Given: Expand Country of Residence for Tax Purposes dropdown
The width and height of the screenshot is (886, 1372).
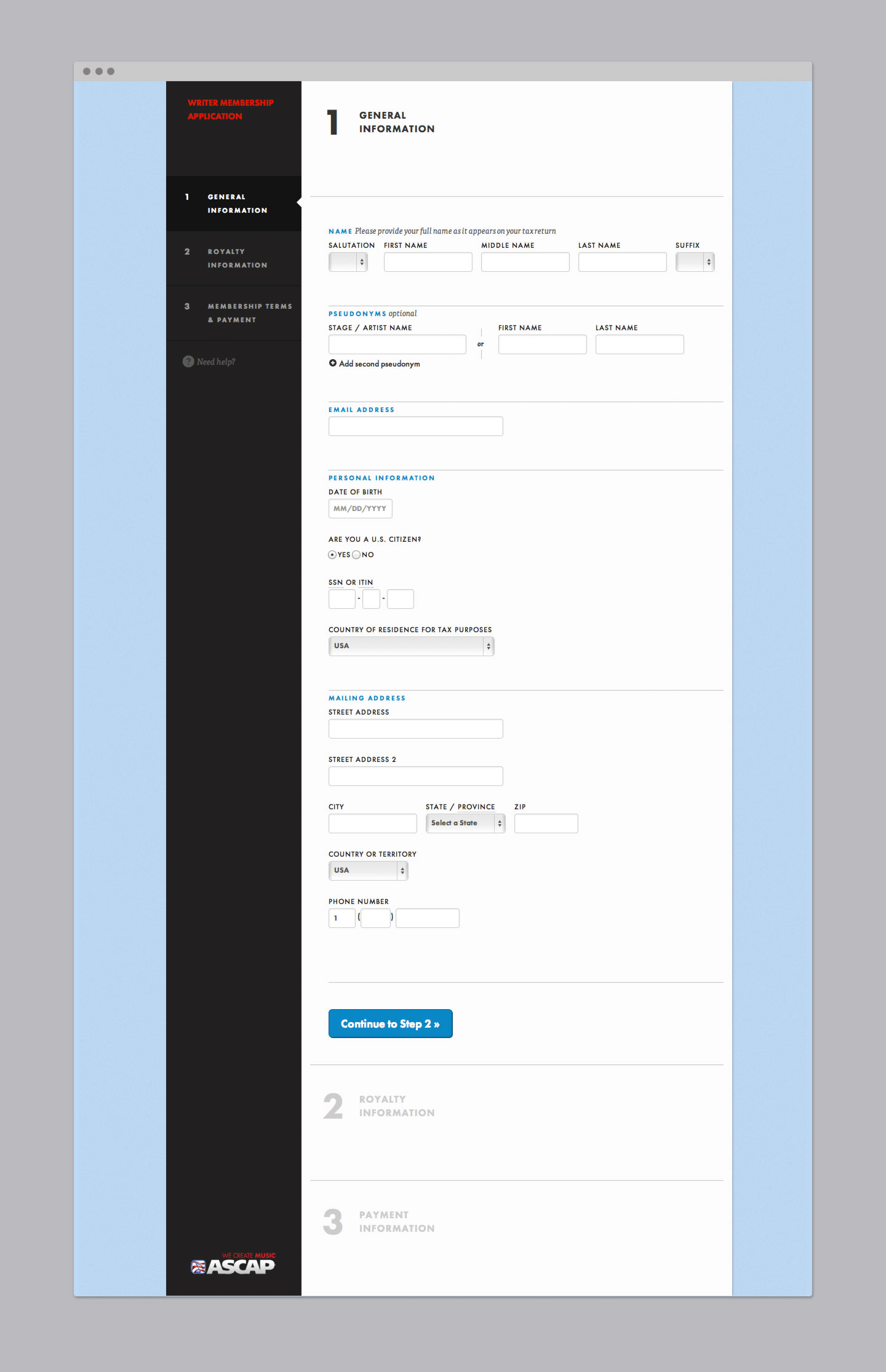Looking at the screenshot, I should 411,646.
